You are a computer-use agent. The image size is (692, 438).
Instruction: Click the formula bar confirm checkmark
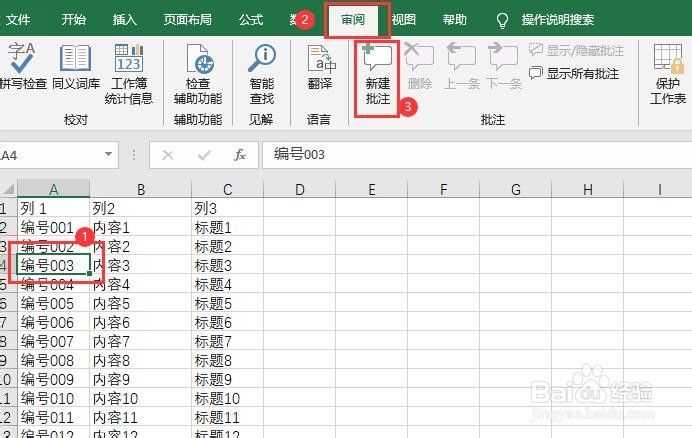[204, 155]
